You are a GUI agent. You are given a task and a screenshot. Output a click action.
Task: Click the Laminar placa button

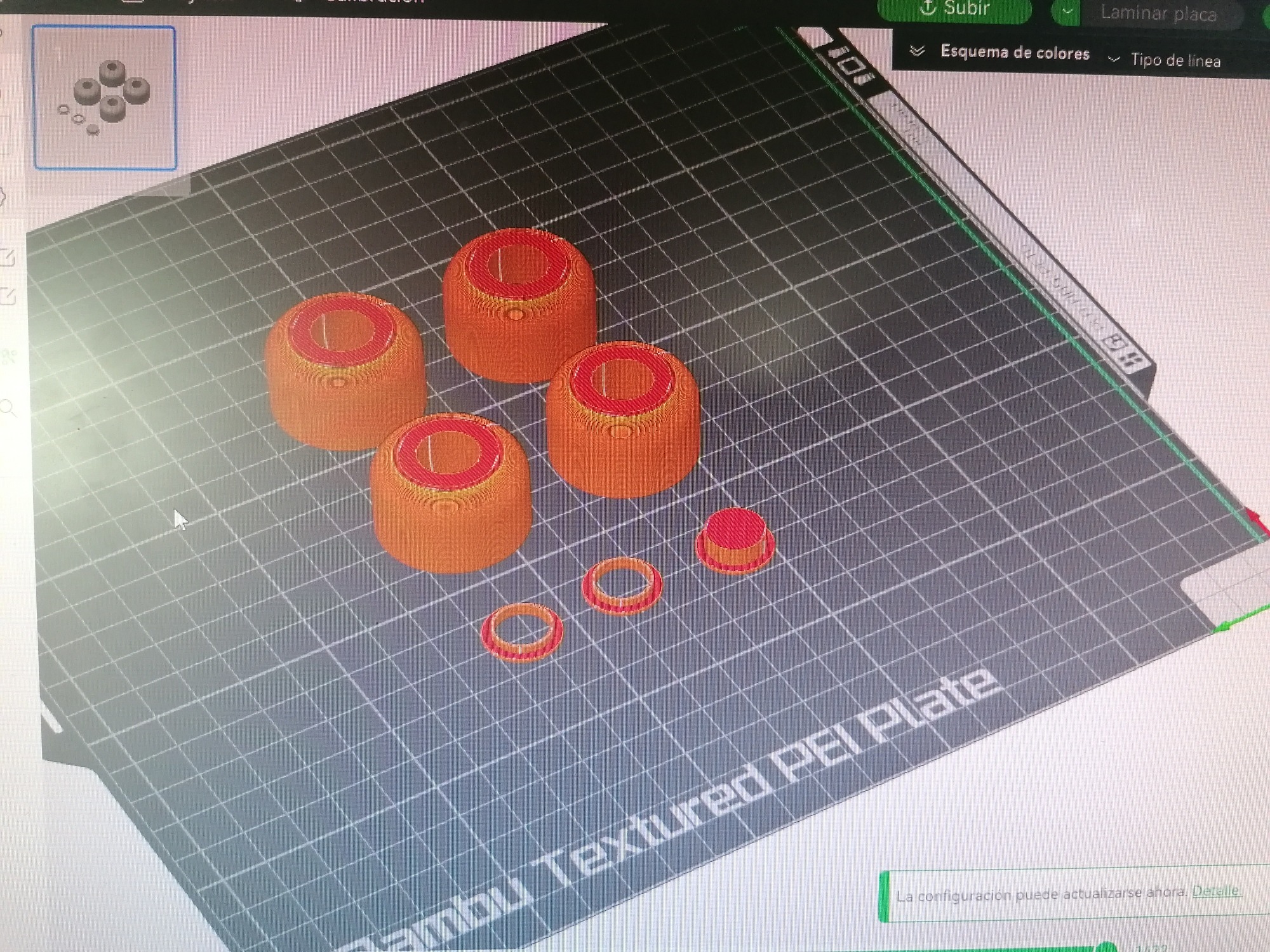pyautogui.click(x=1158, y=13)
